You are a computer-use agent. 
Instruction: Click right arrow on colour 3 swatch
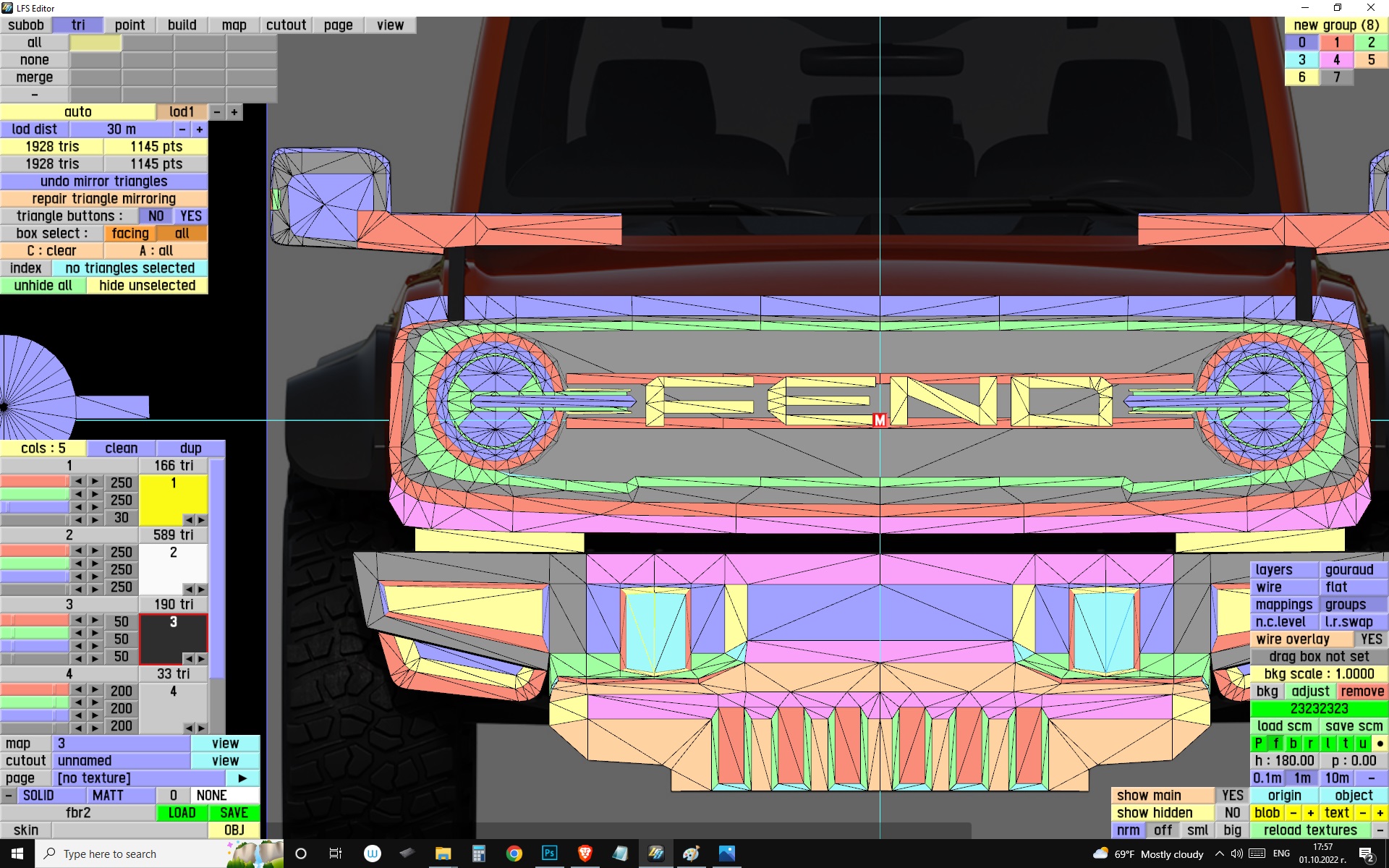point(201,658)
